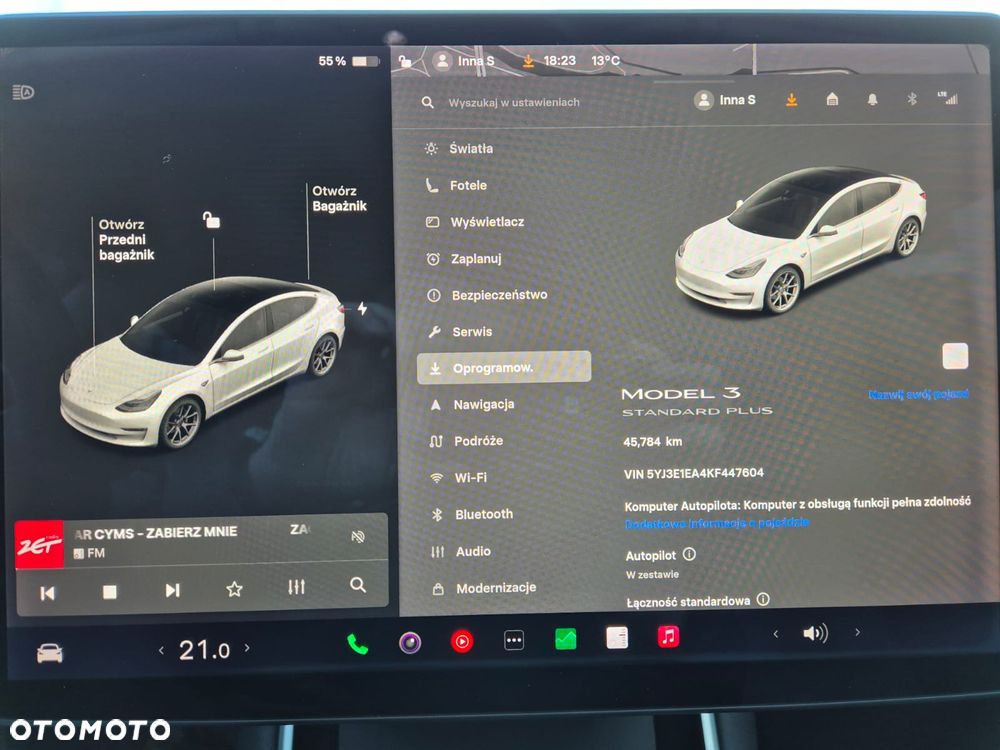The width and height of the screenshot is (1000, 750).
Task: Open the Zaplanuj scheduling menu
Action: coord(464,259)
